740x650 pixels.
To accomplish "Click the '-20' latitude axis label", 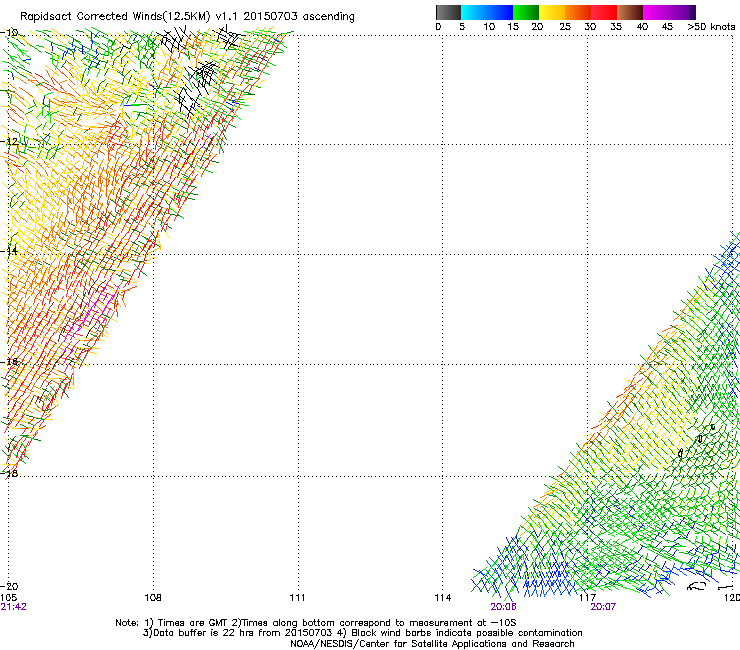I will [9, 587].
